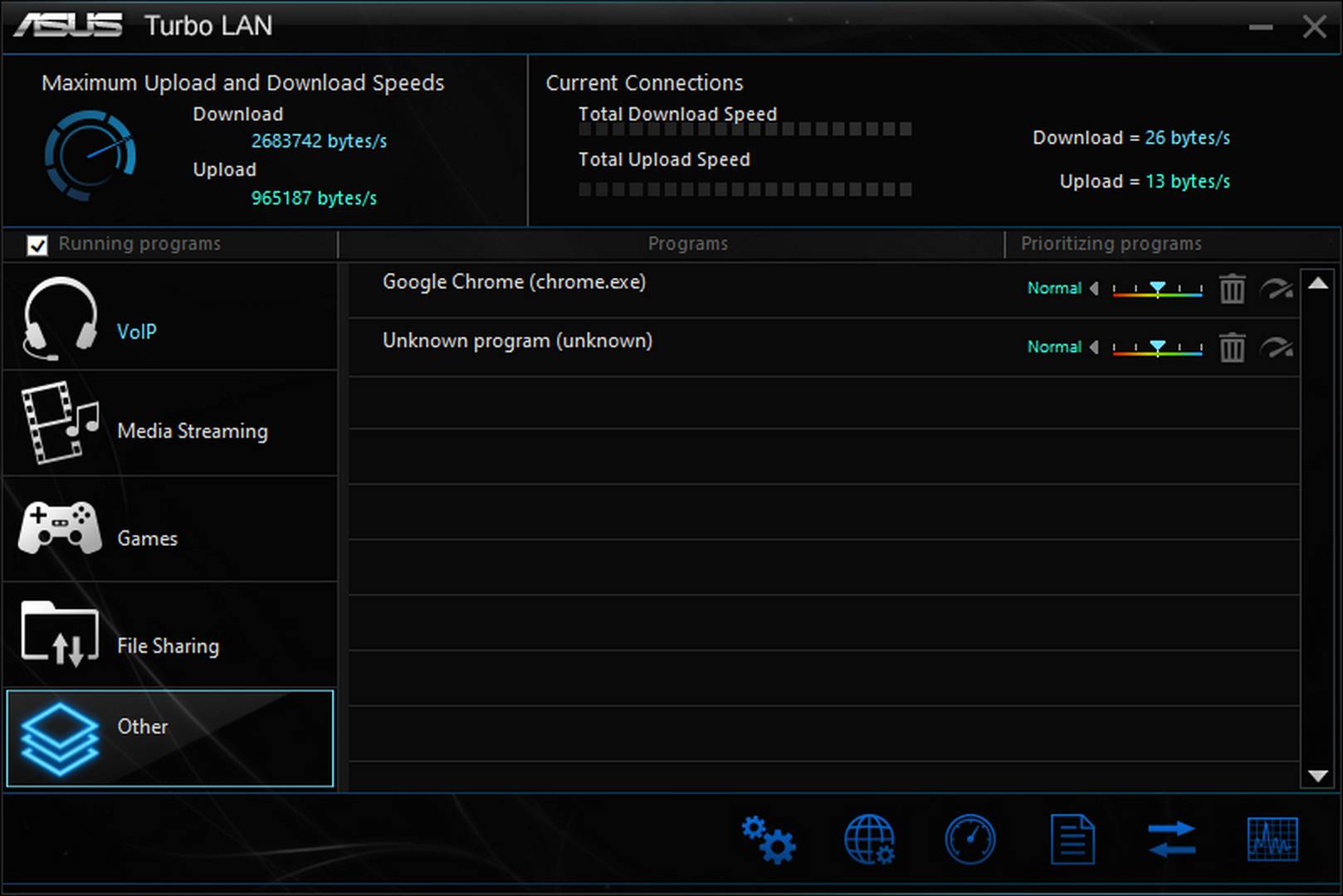Click the Media Streaming film strip icon
Viewport: 1343px width, 896px height.
click(x=60, y=421)
